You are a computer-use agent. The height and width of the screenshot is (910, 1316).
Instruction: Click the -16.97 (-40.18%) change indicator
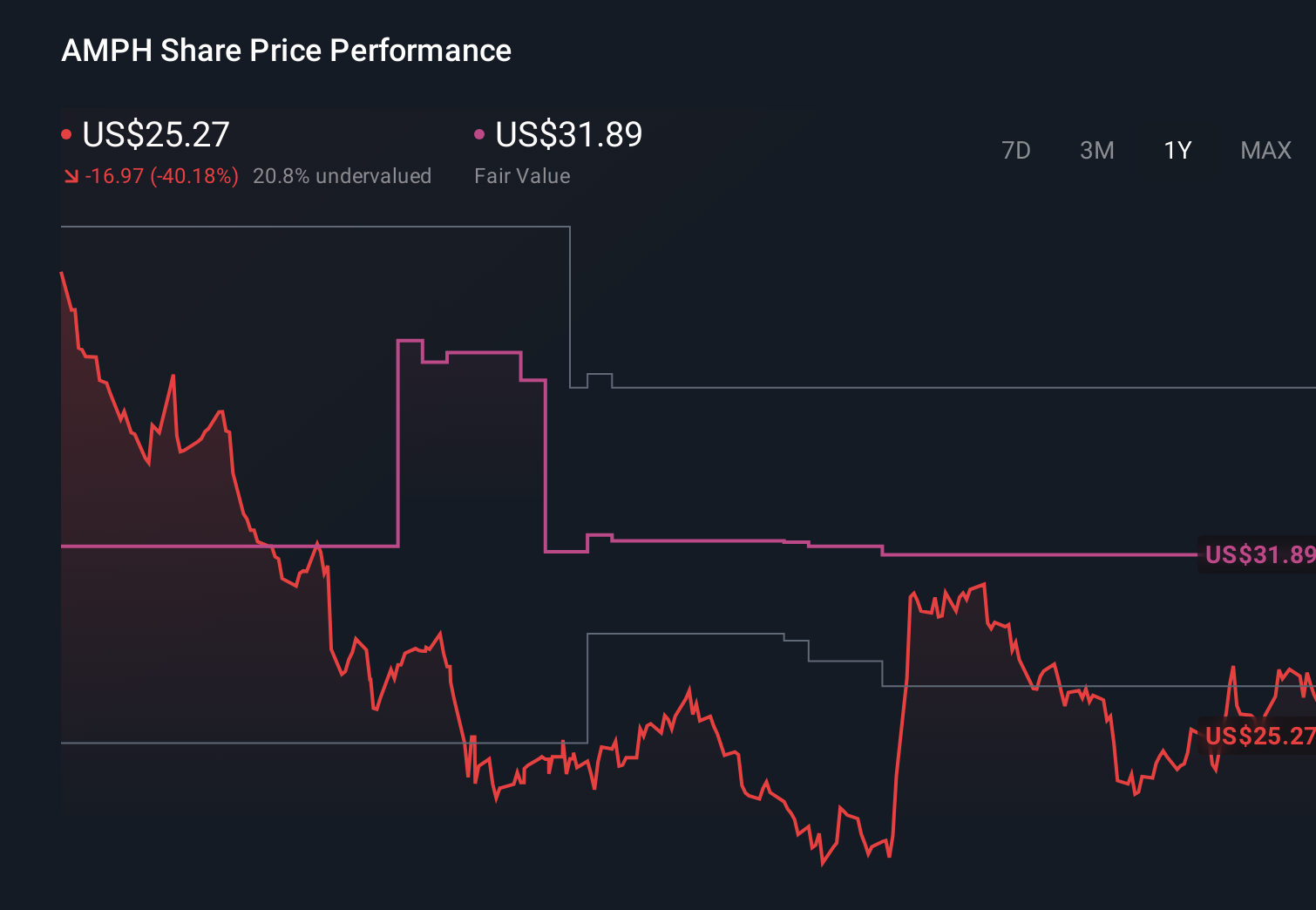coord(162,175)
